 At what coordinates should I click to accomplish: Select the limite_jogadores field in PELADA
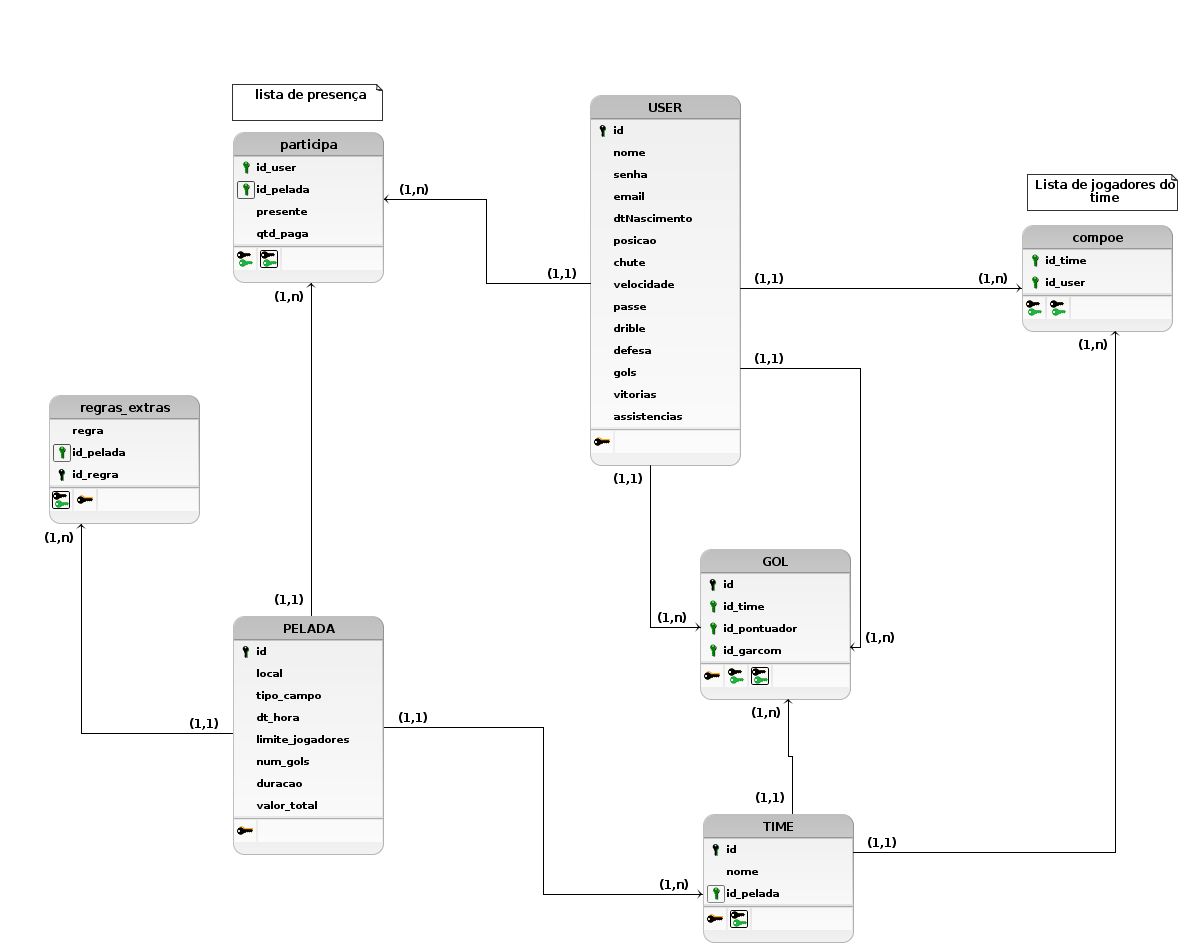point(302,739)
